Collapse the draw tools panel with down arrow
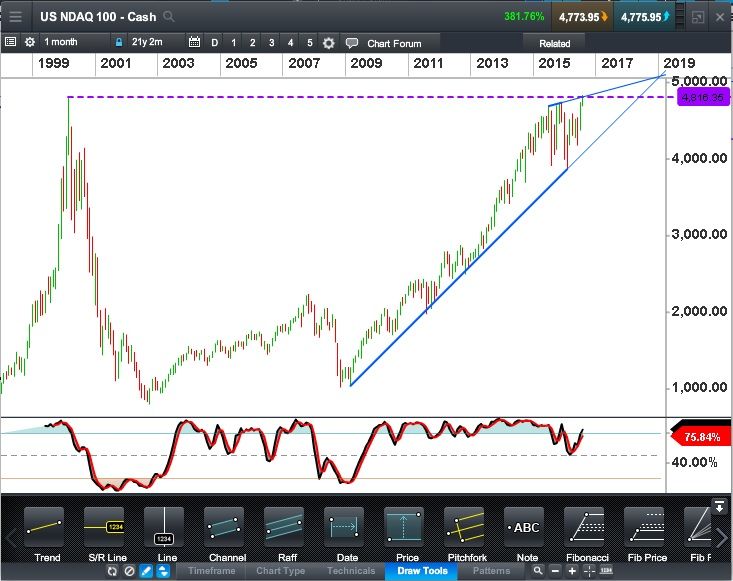This screenshot has height=581, width=733. point(719,505)
